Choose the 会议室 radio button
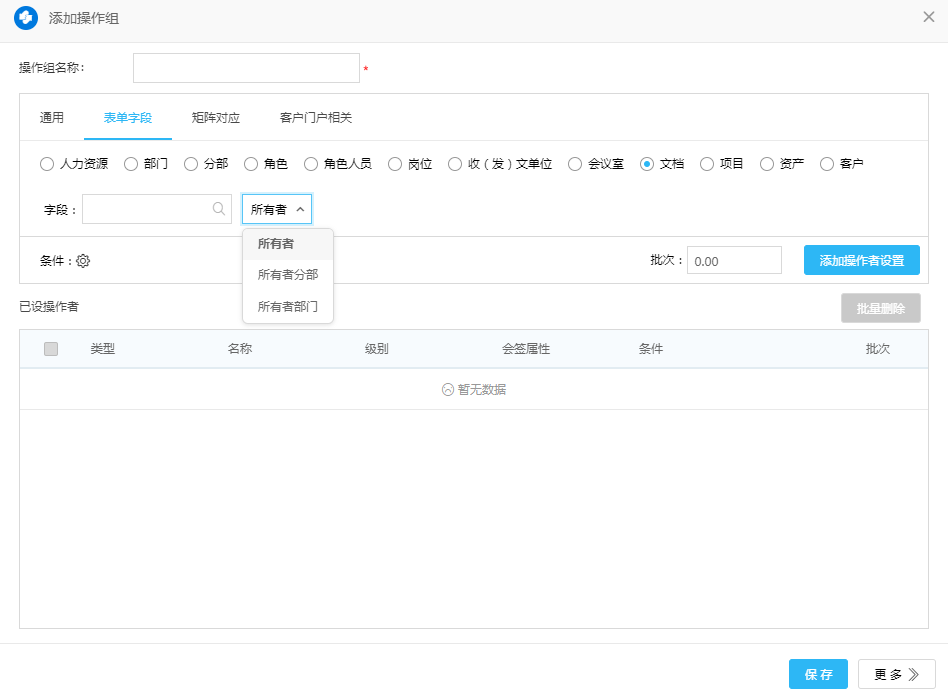Image resolution: width=948 pixels, height=696 pixels. (x=575, y=164)
